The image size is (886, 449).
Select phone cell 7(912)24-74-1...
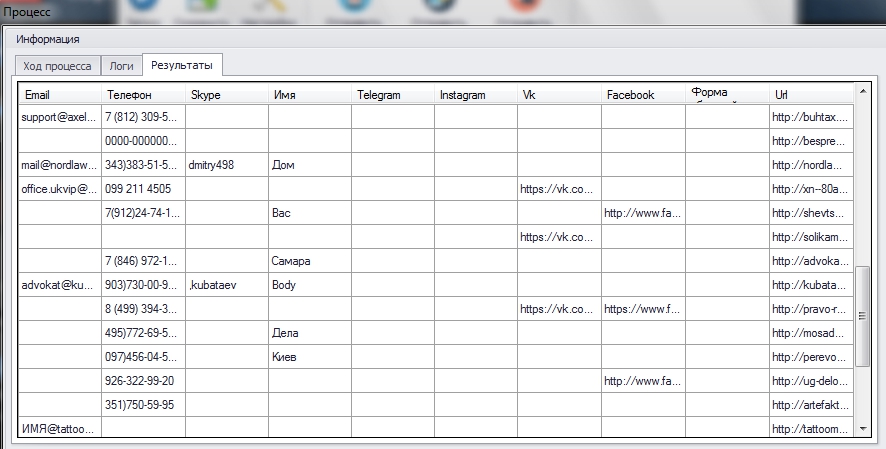pyautogui.click(x=144, y=213)
